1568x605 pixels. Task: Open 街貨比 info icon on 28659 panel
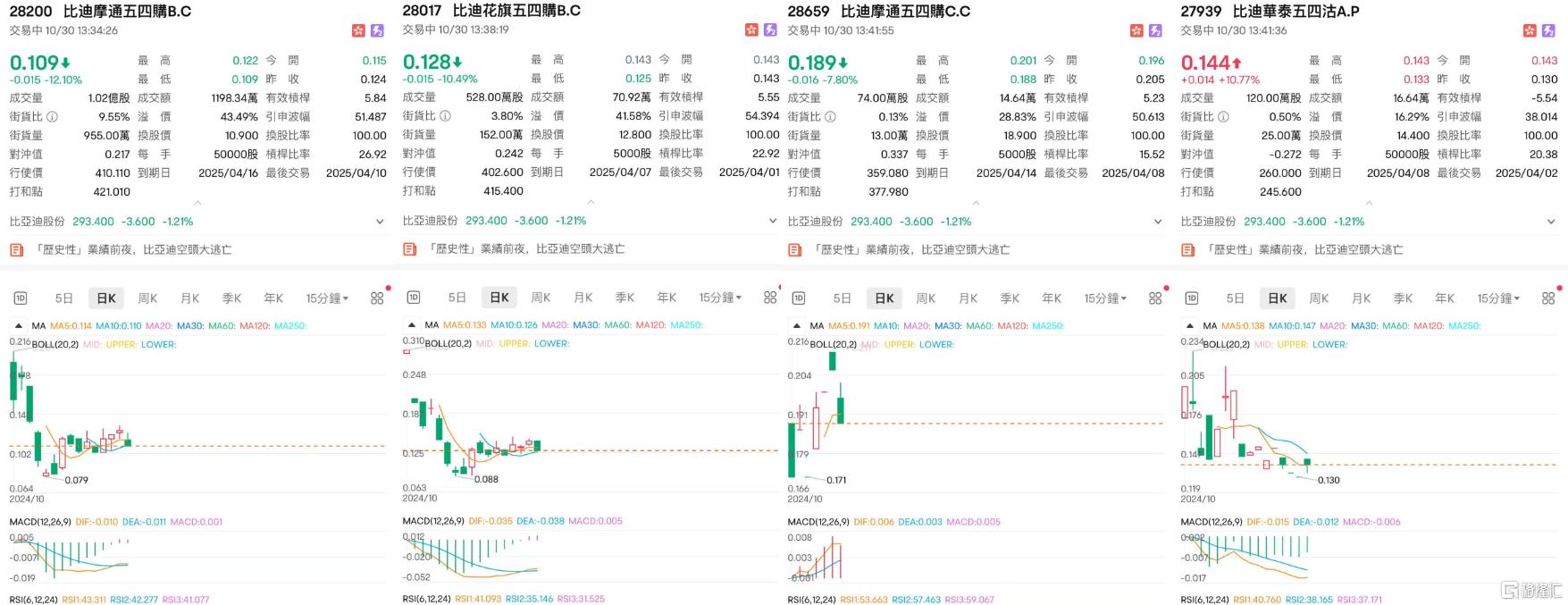[x=830, y=117]
